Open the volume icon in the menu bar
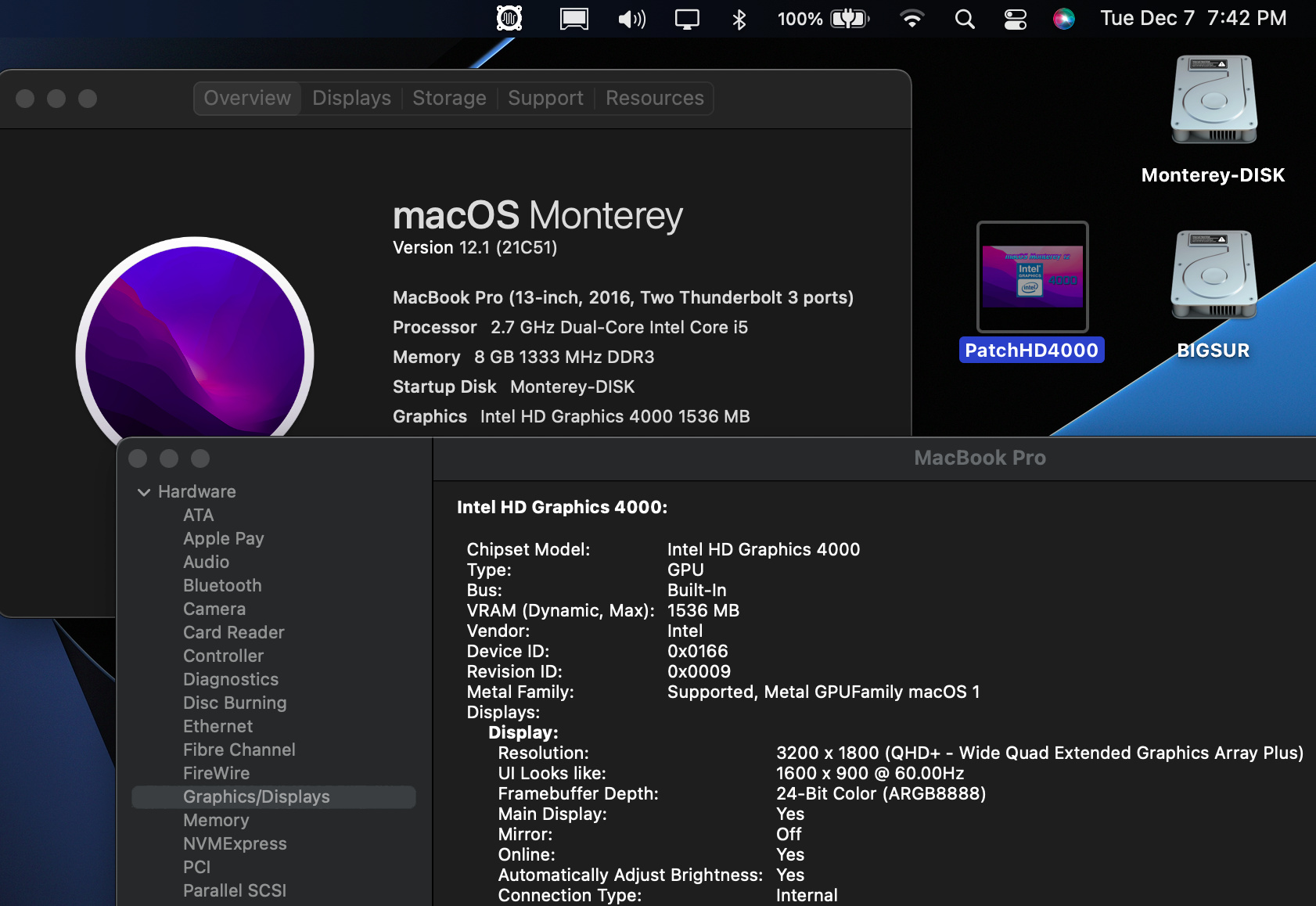 tap(632, 19)
